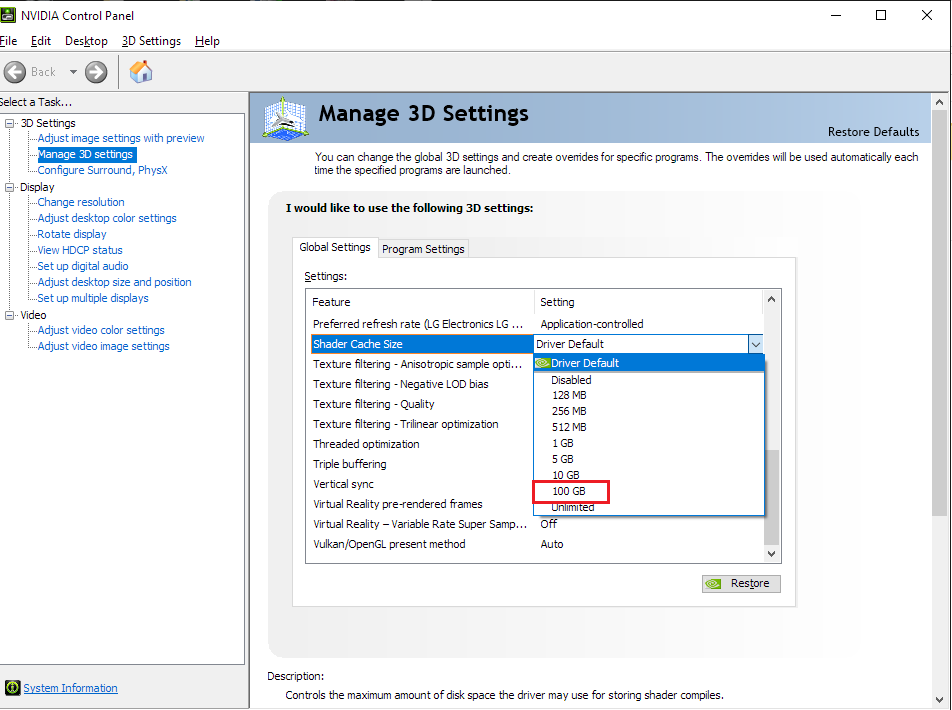Image resolution: width=952 pixels, height=710 pixels.
Task: Collapse the 3D Settings tree node
Action: pyautogui.click(x=9, y=123)
